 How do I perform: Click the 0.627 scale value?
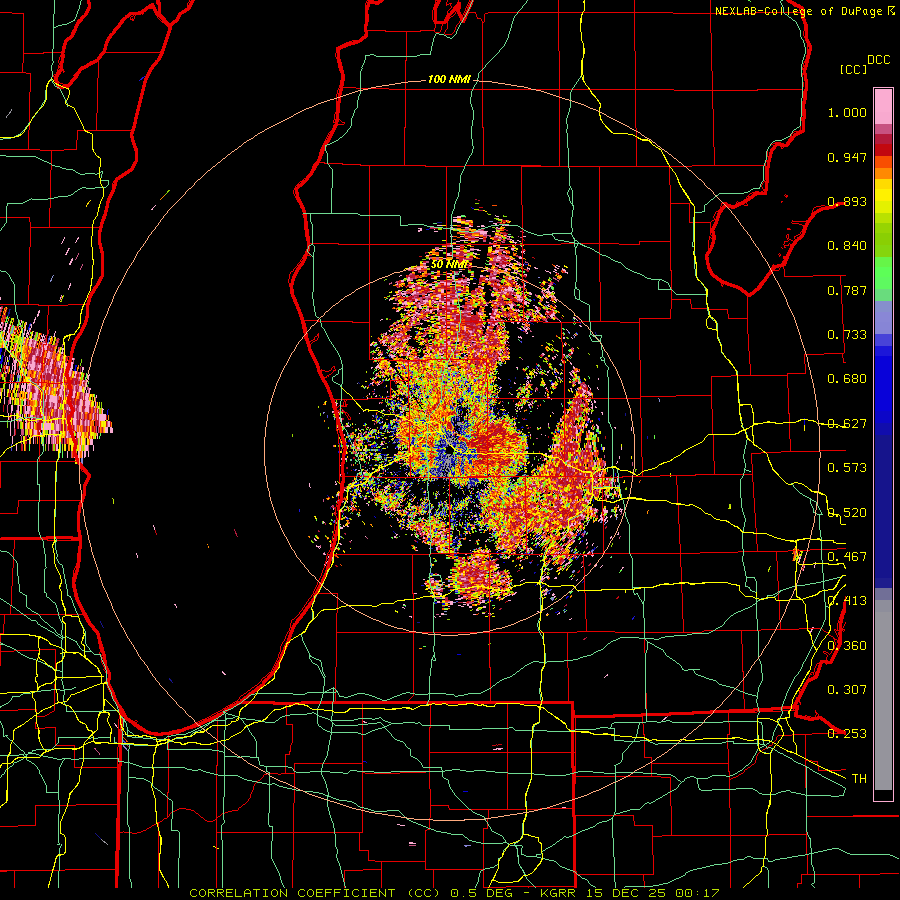[847, 424]
